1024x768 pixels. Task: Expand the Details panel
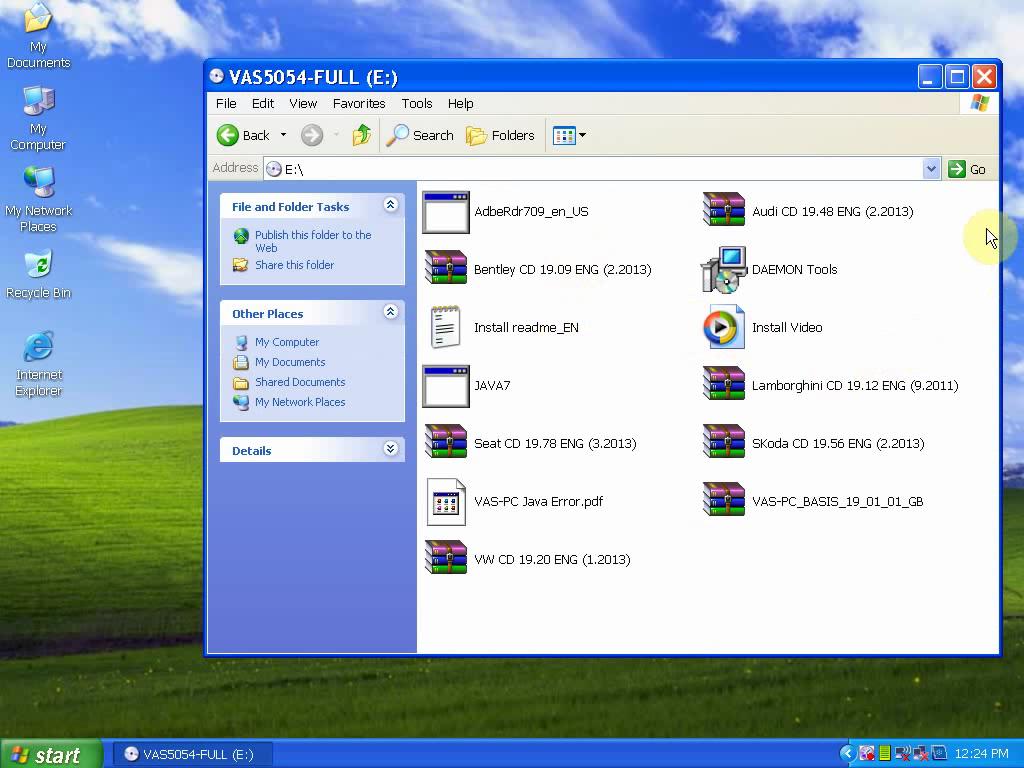coord(390,450)
